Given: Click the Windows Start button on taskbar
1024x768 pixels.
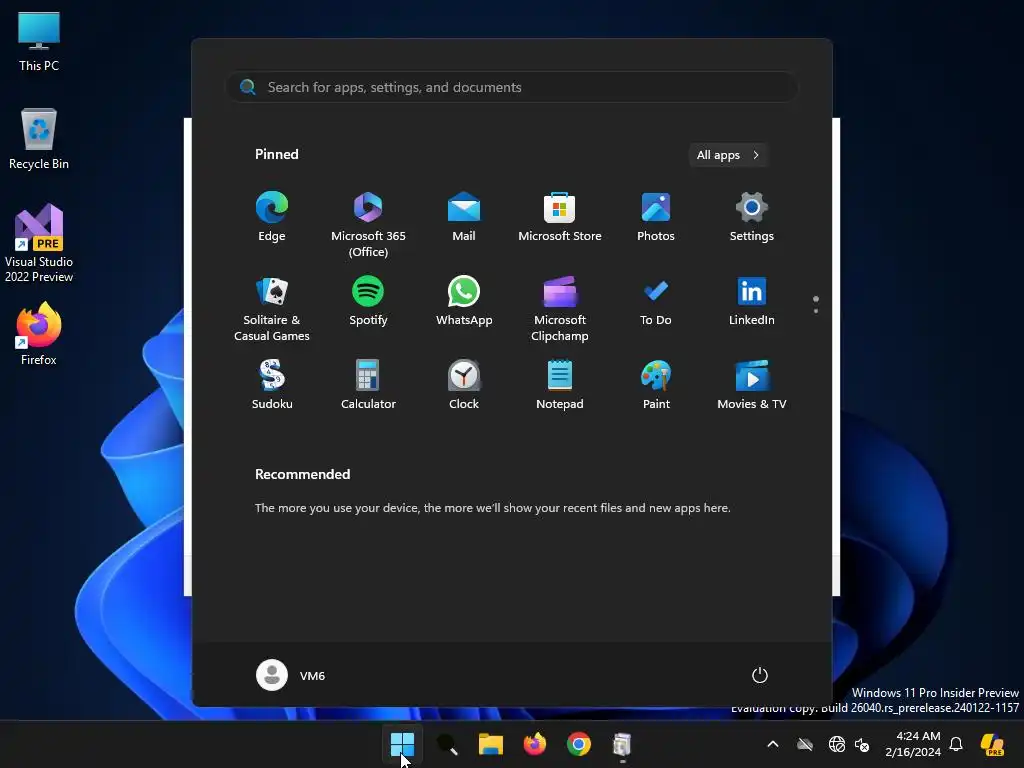Looking at the screenshot, I should click(x=402, y=744).
